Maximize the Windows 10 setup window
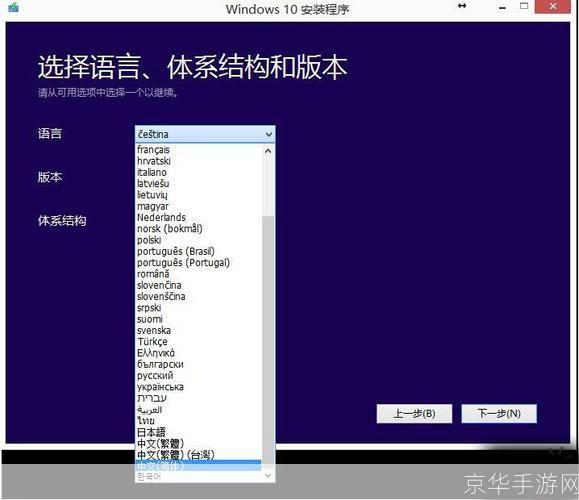Image resolution: width=579 pixels, height=500 pixels. pyautogui.click(x=524, y=6)
